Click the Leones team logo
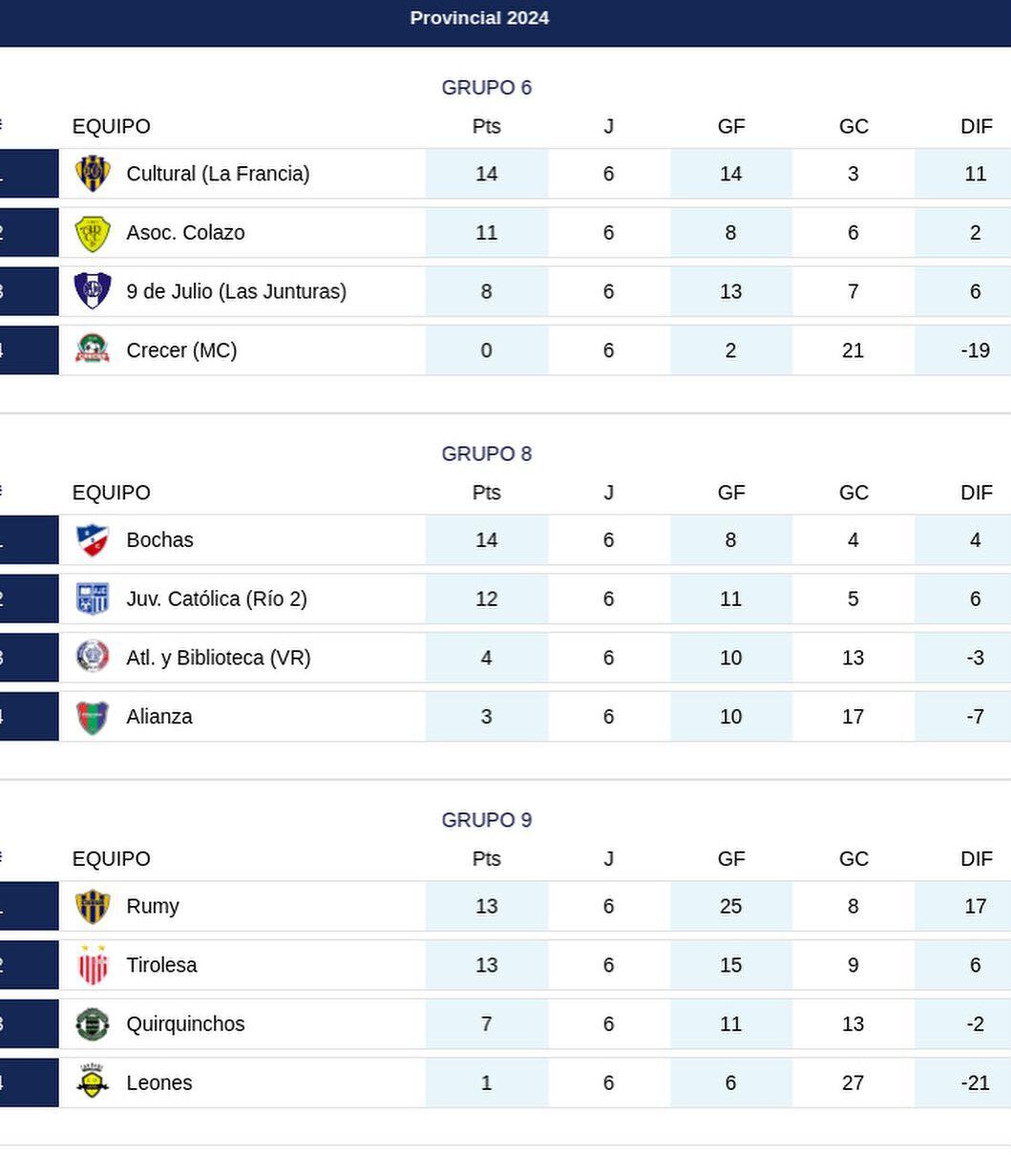Viewport: 1011px width, 1176px height. 93,1082
